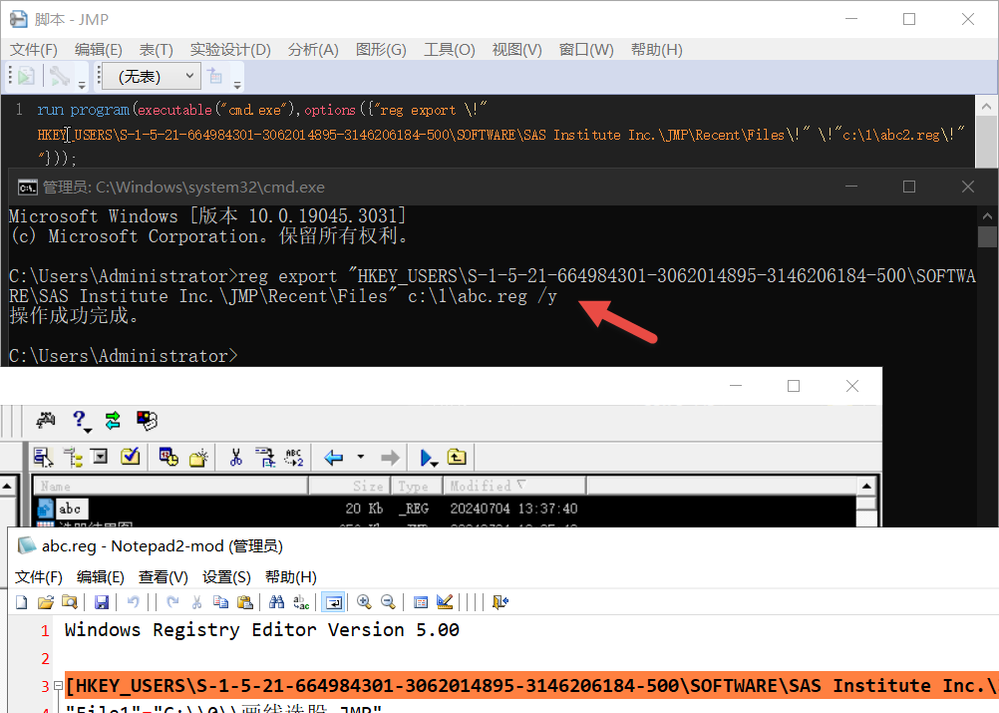Click the paste clipboard icon in Notepad2

point(245,601)
